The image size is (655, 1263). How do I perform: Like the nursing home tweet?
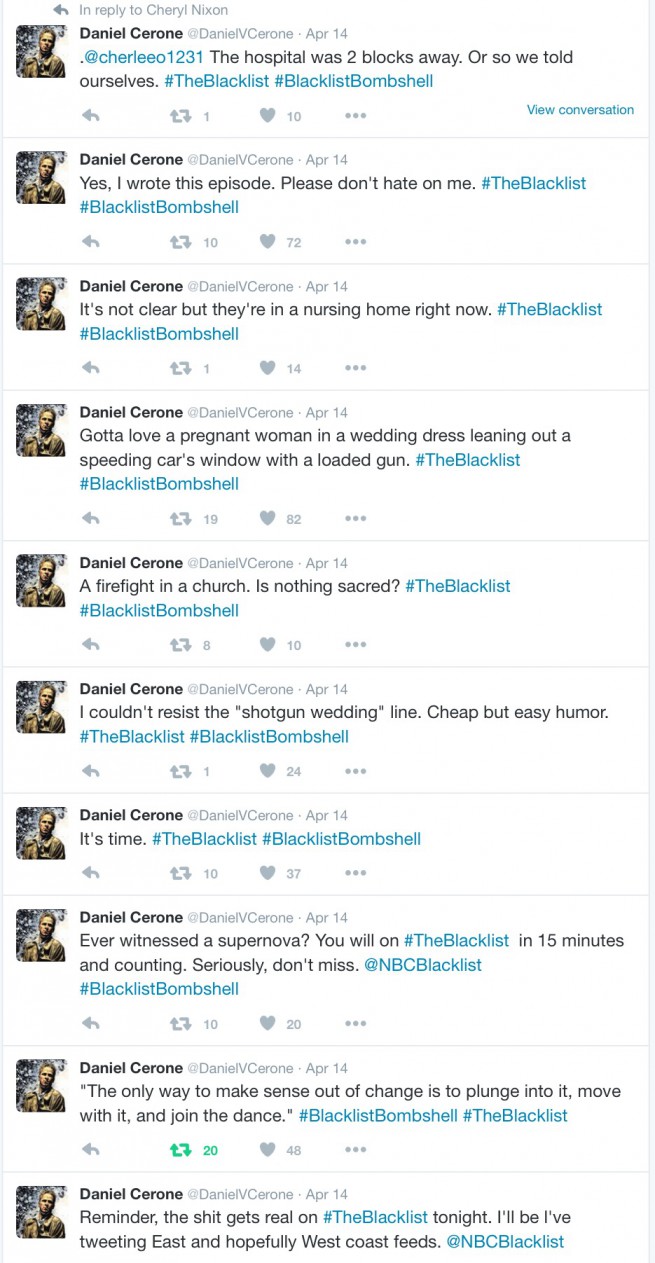267,368
